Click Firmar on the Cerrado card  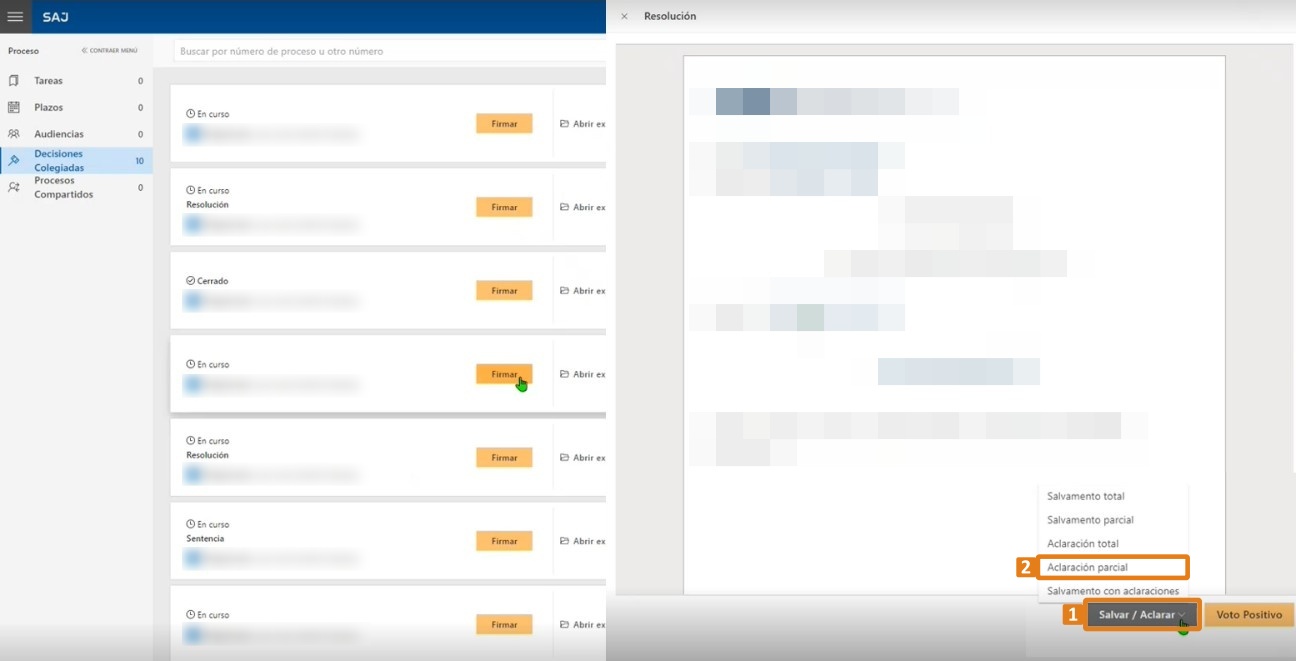point(504,291)
